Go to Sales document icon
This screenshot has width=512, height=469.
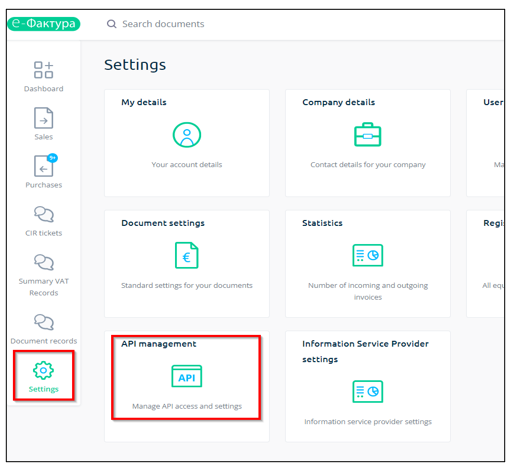(x=43, y=118)
